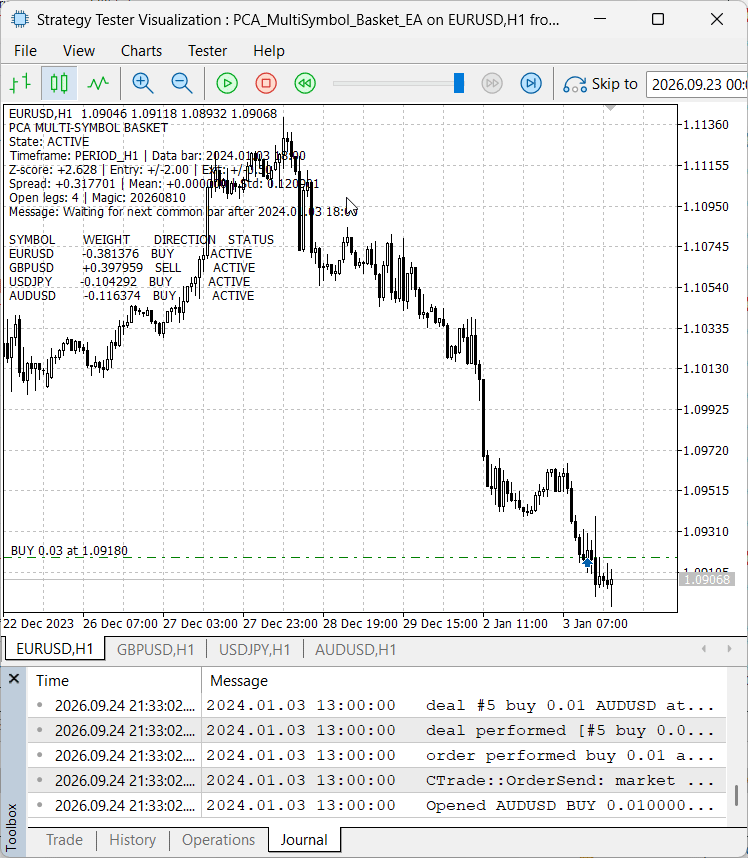Image resolution: width=748 pixels, height=858 pixels.
Task: Stop the strategy test
Action: 266,83
